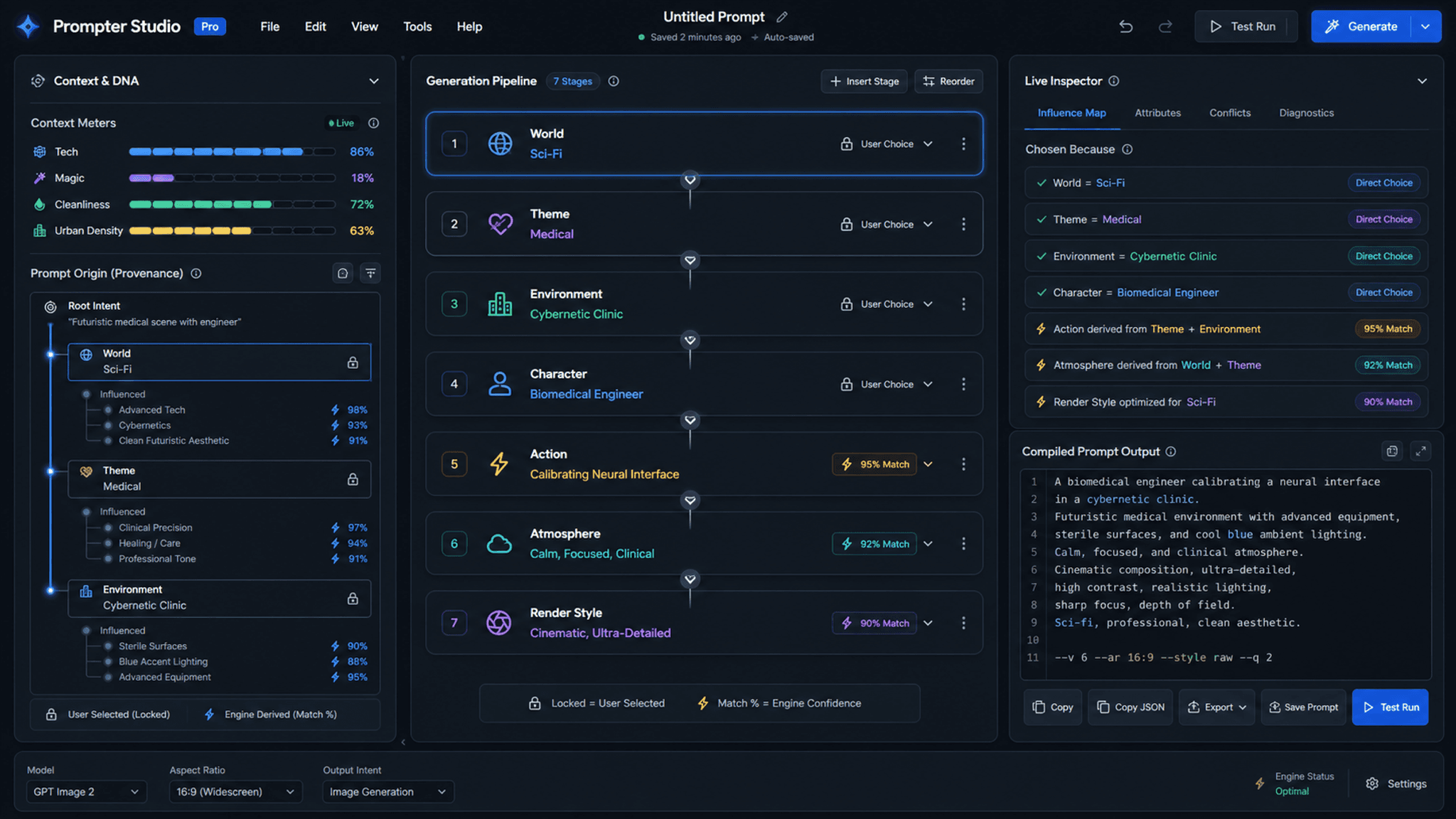Image resolution: width=1456 pixels, height=819 pixels.
Task: Adjust the Tech context meter bar
Action: pyautogui.click(x=232, y=151)
